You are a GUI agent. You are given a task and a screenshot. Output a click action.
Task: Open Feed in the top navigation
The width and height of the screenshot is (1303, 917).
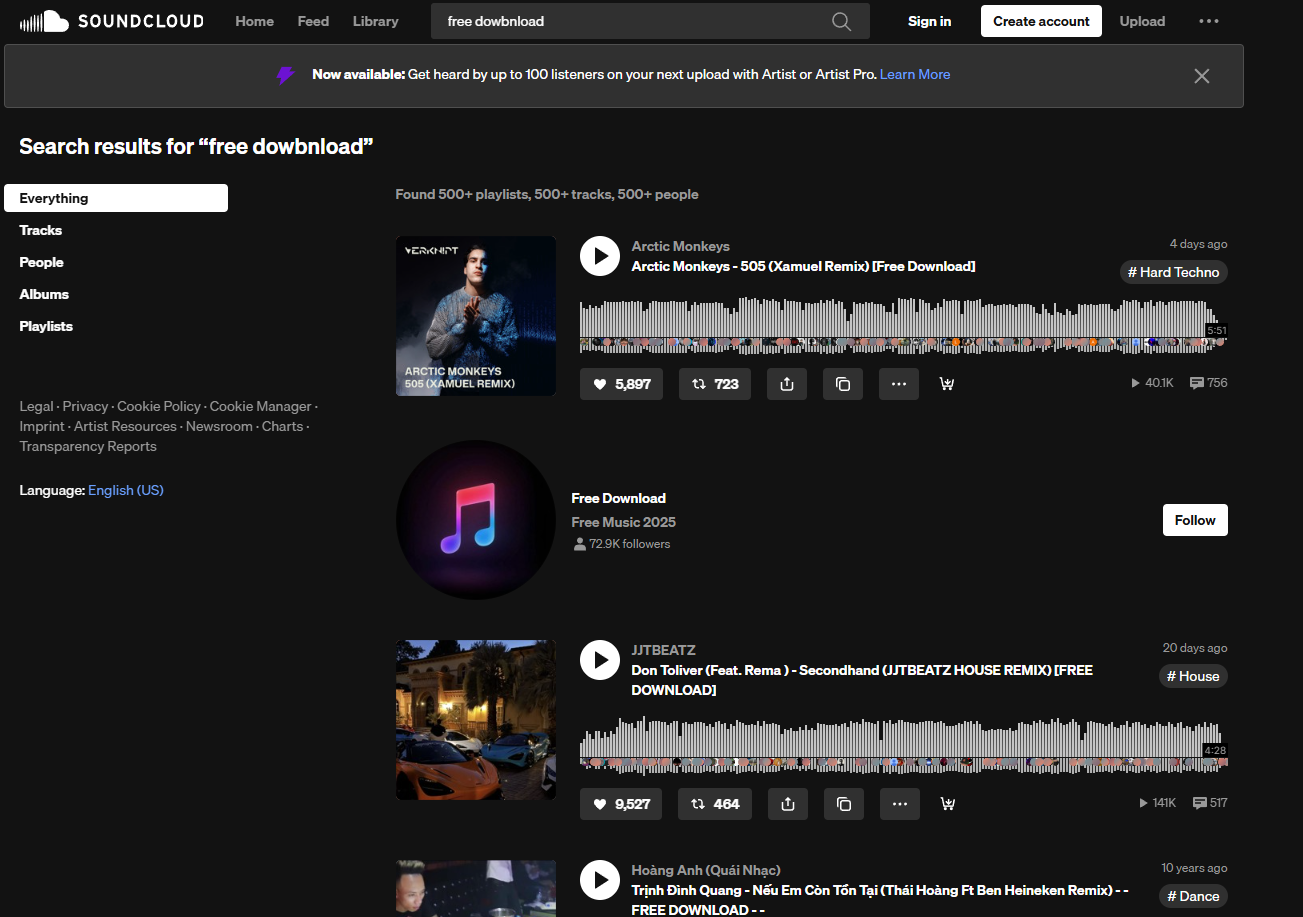313,21
